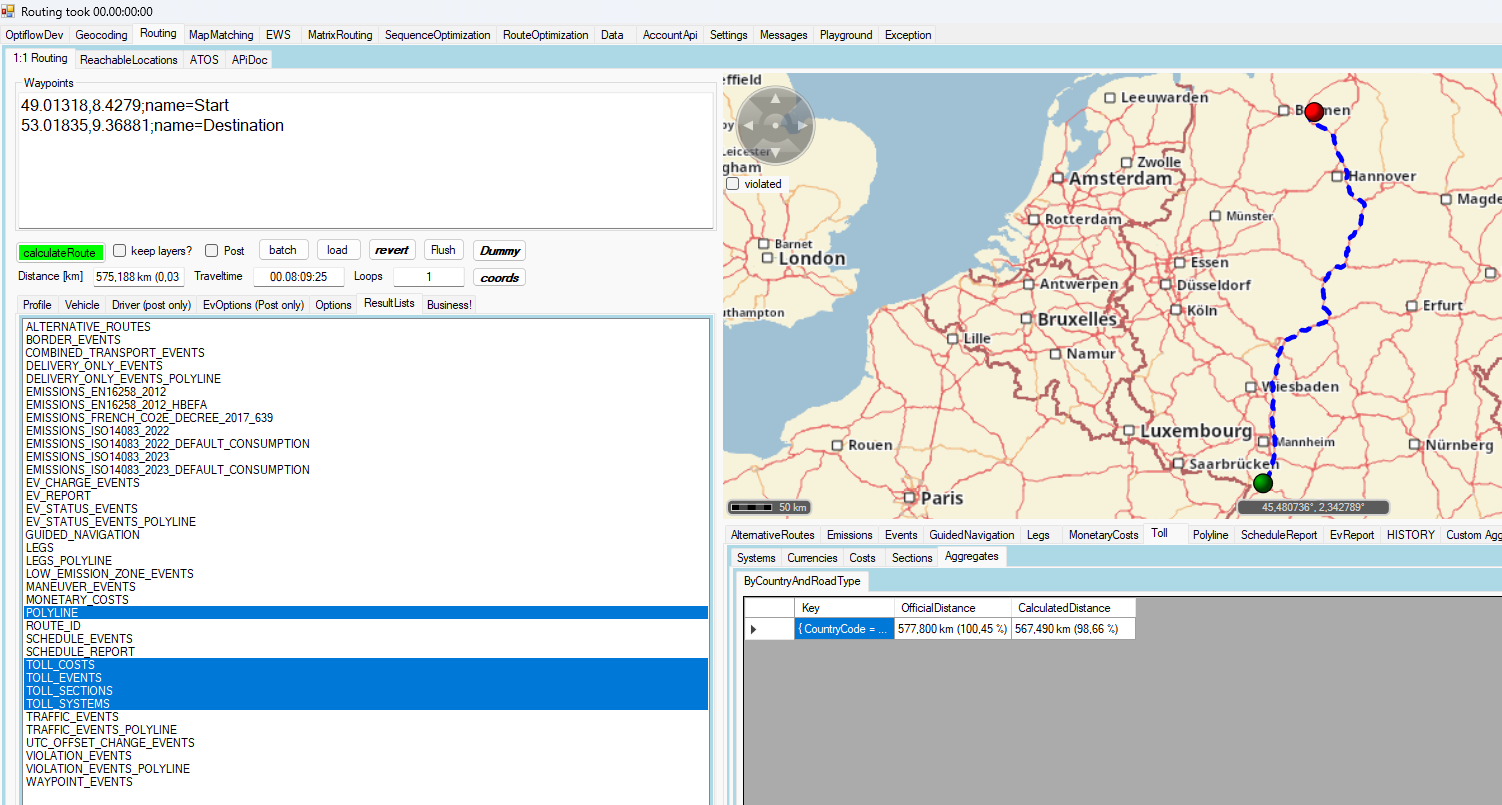This screenshot has height=805, width=1502.
Task: Click the coords button
Action: coord(499,277)
